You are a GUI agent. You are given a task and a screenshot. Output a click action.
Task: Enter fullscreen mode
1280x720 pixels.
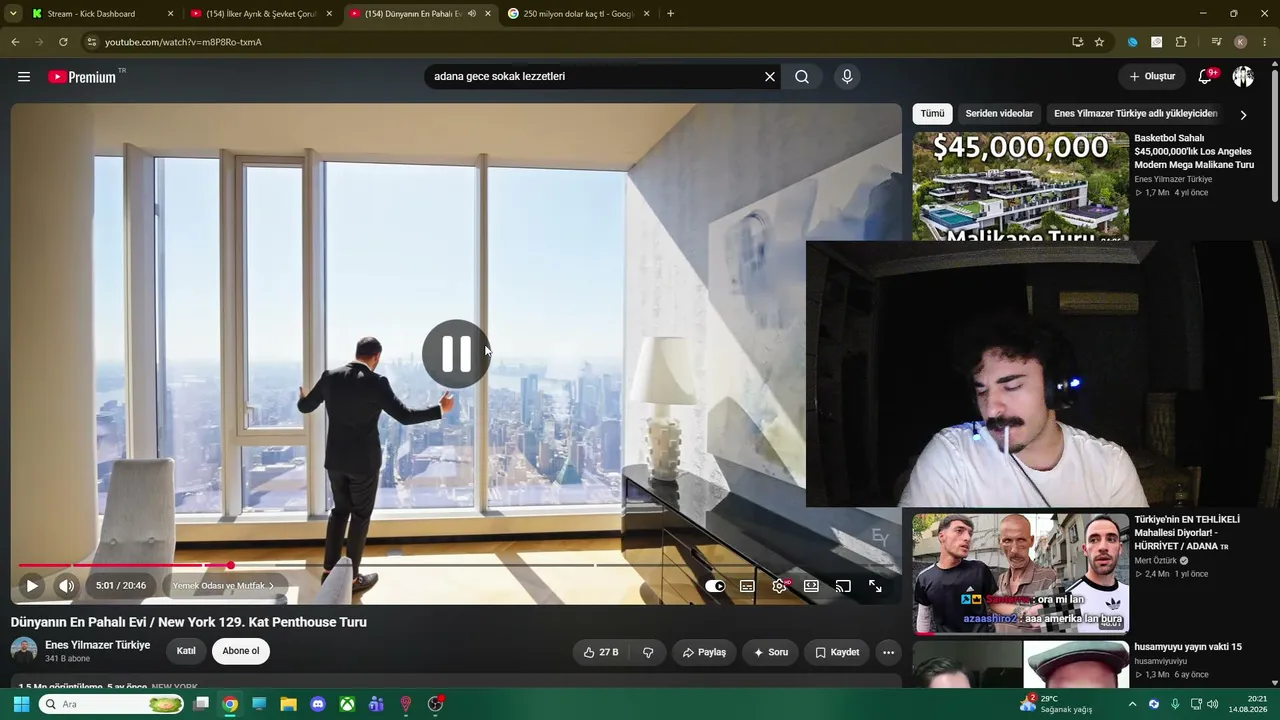[x=875, y=586]
